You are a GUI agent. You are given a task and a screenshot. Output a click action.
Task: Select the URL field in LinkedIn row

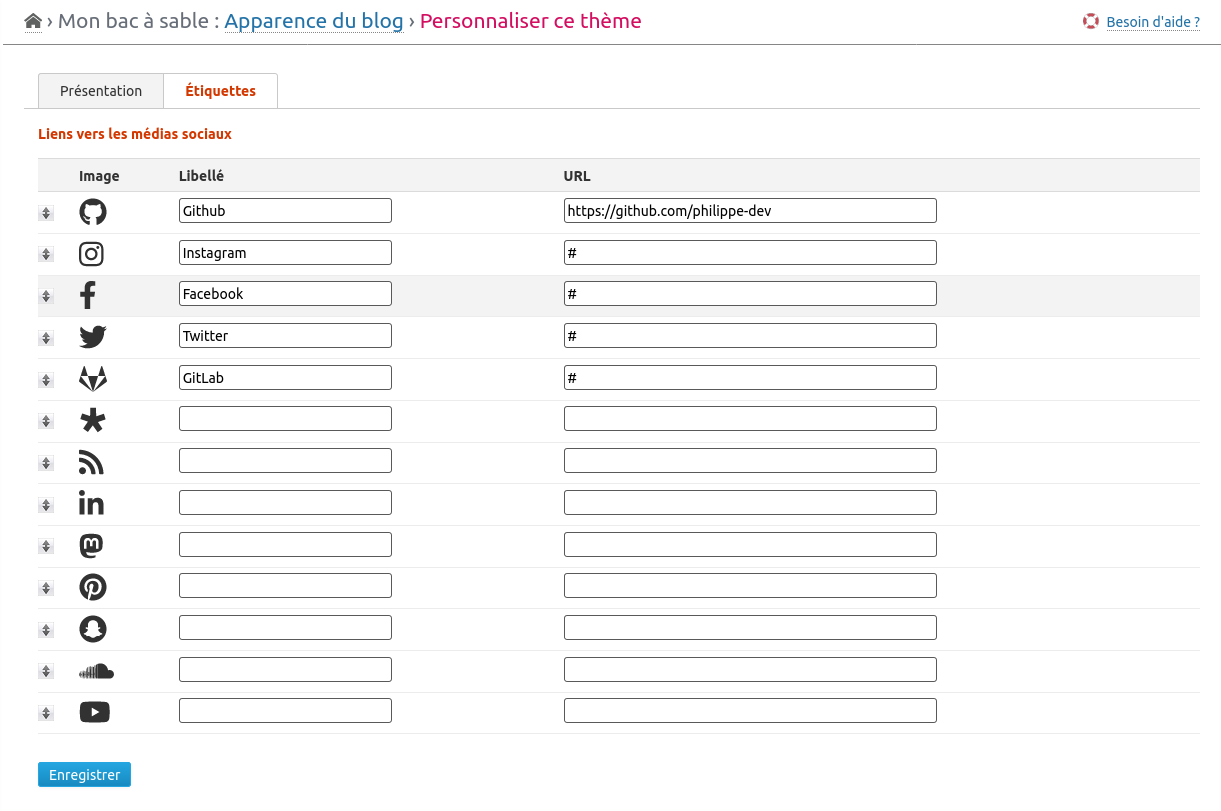coord(750,503)
